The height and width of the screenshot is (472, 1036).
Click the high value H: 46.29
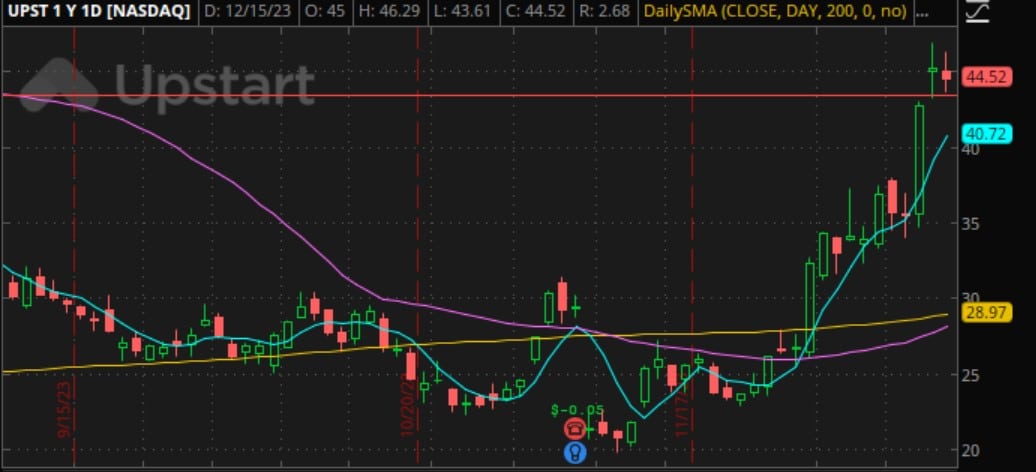(x=389, y=11)
